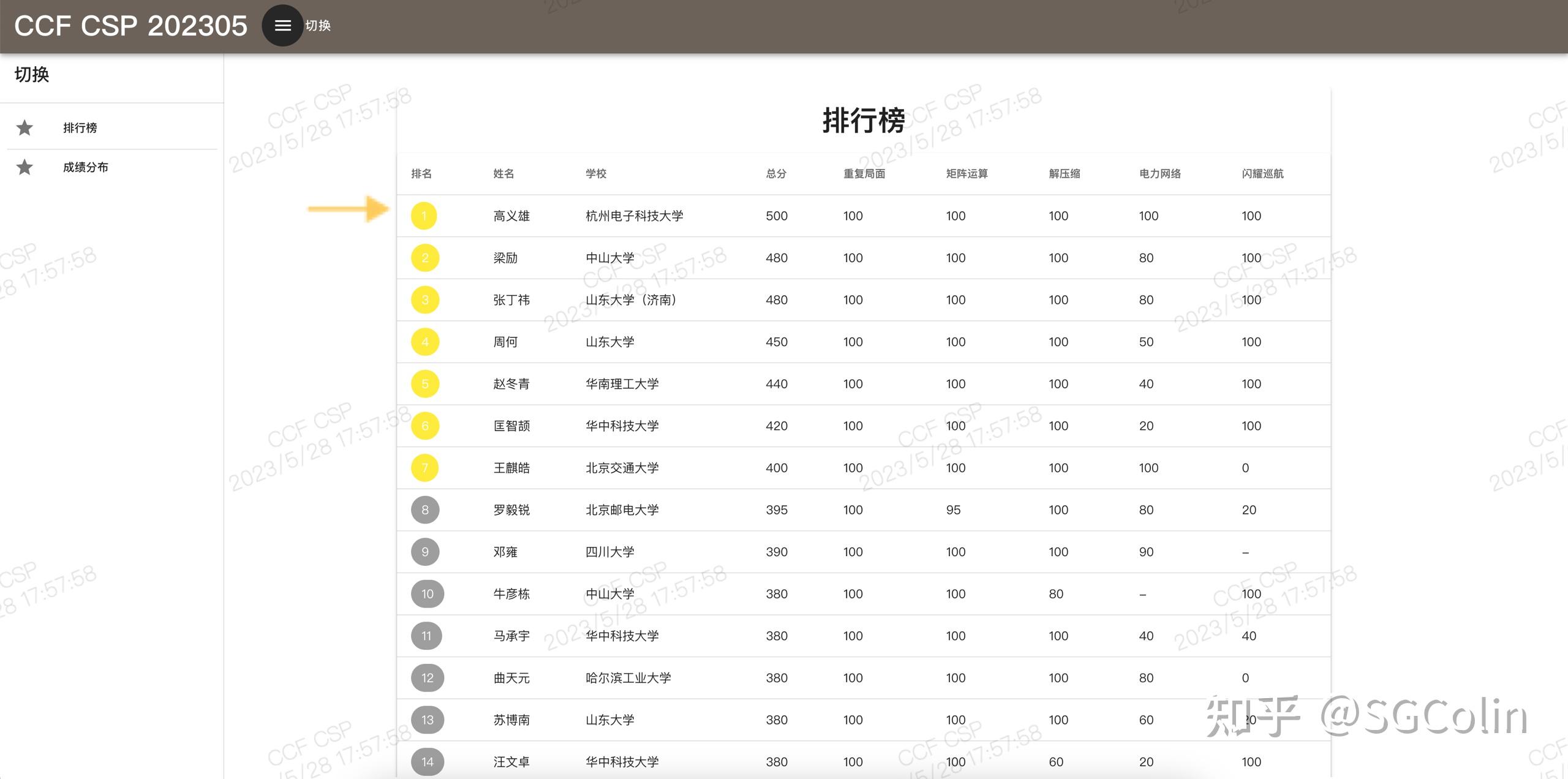Image resolution: width=1568 pixels, height=779 pixels.
Task: Click the yellow rank badge 7
Action: [x=424, y=468]
